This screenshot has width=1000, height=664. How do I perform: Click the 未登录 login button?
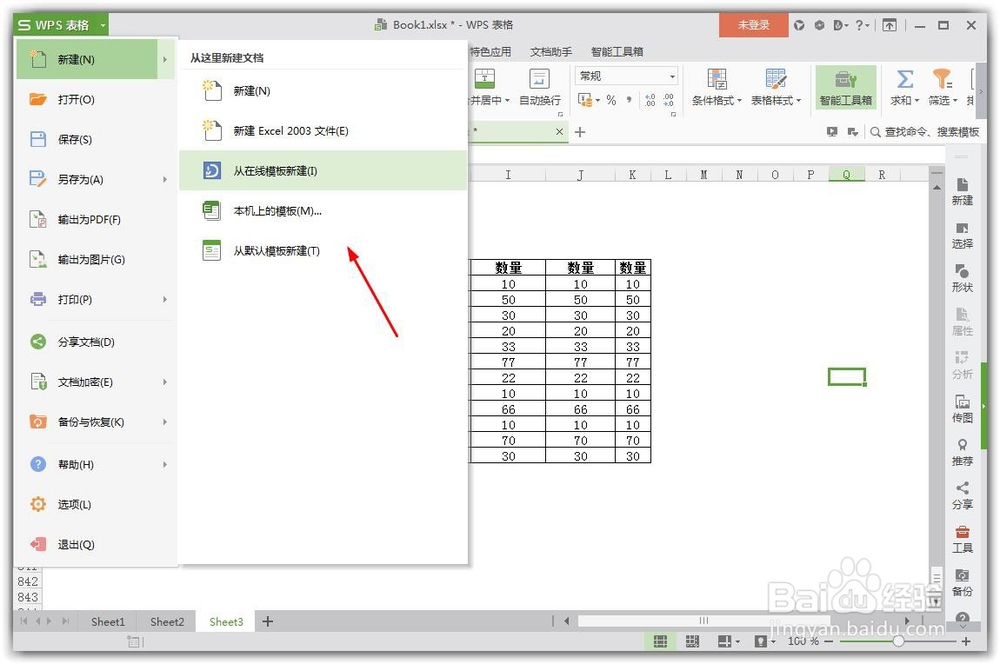(x=753, y=26)
